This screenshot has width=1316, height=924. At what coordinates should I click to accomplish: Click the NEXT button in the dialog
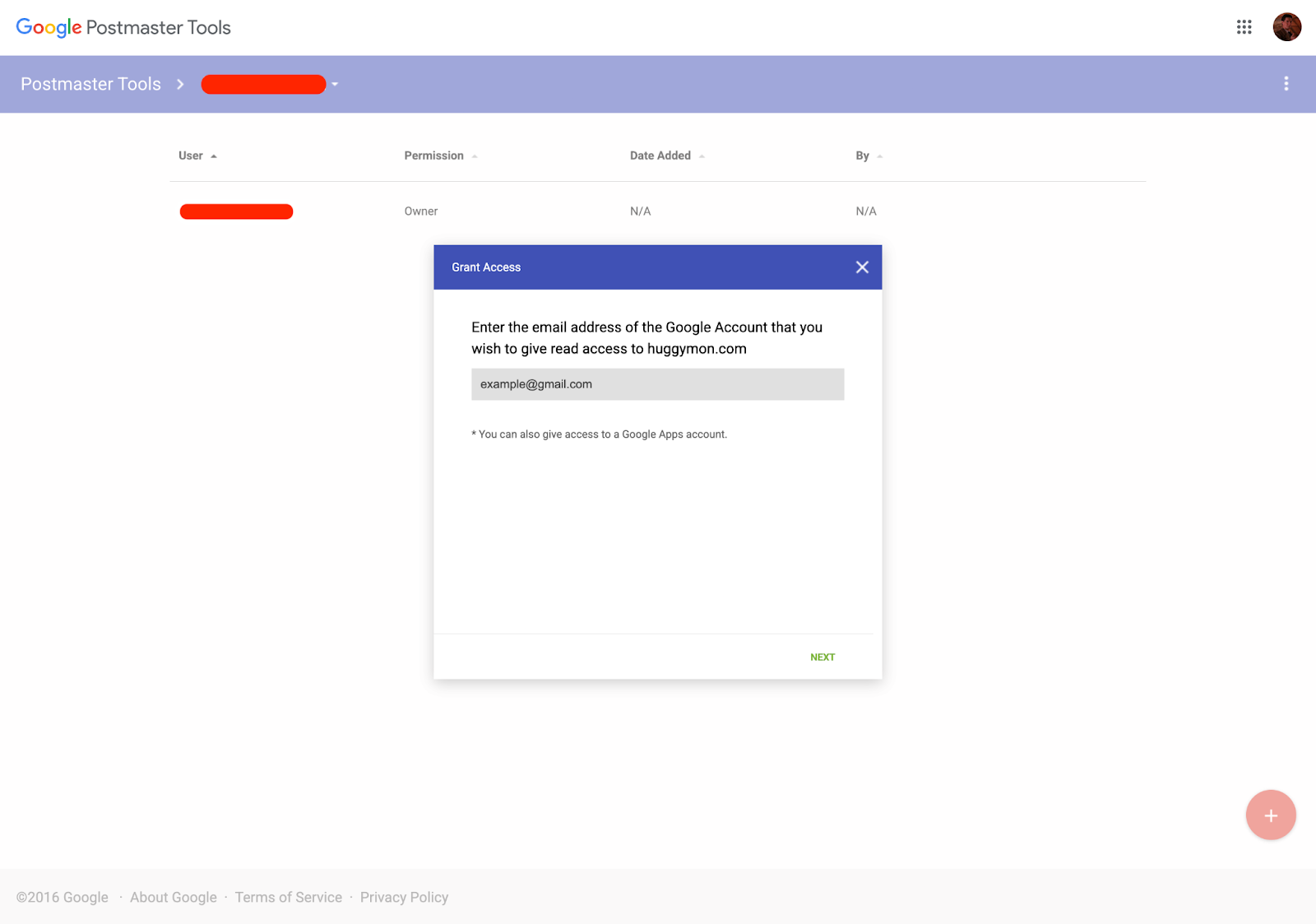822,657
